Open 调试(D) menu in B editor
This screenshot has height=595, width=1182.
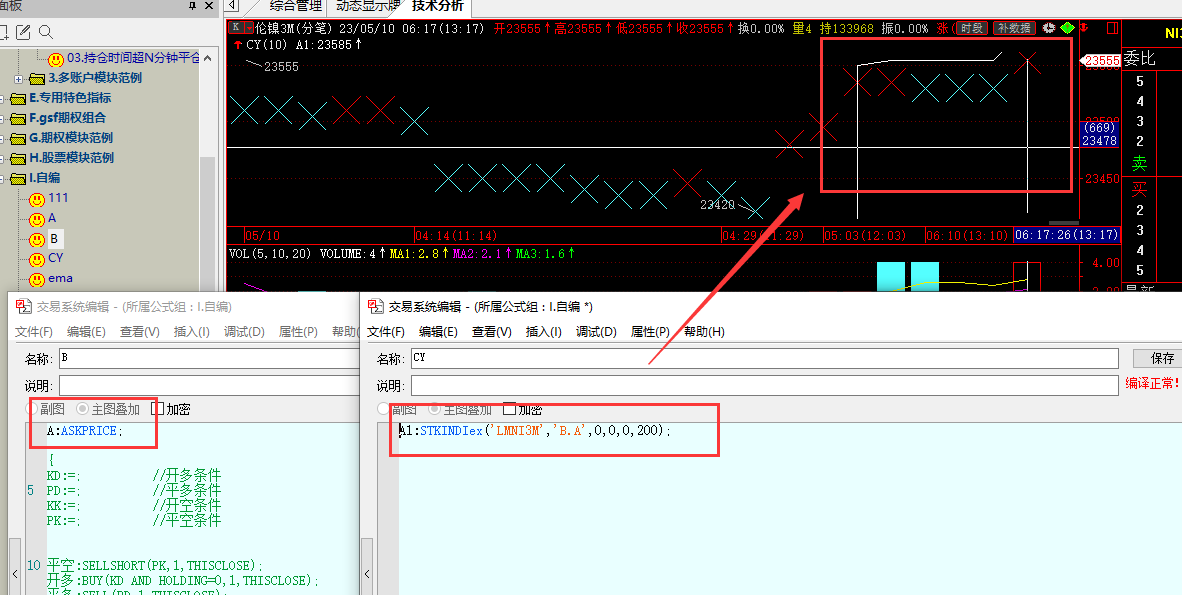click(244, 332)
